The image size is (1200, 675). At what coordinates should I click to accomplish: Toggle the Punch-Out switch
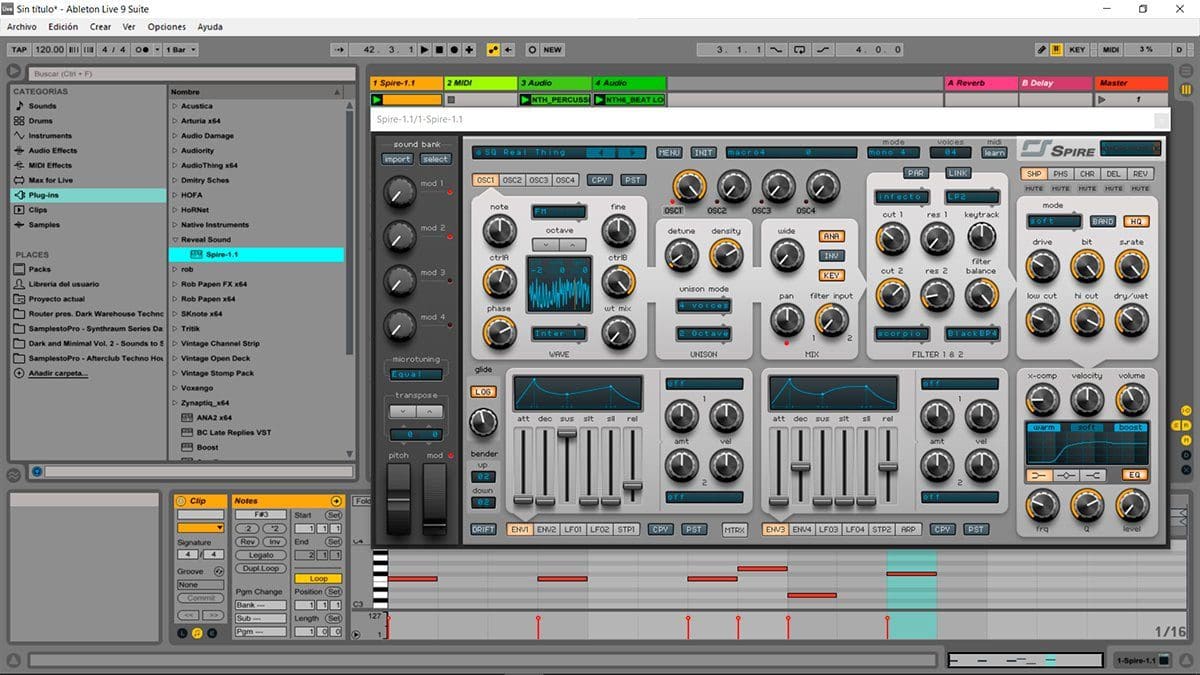[823, 49]
